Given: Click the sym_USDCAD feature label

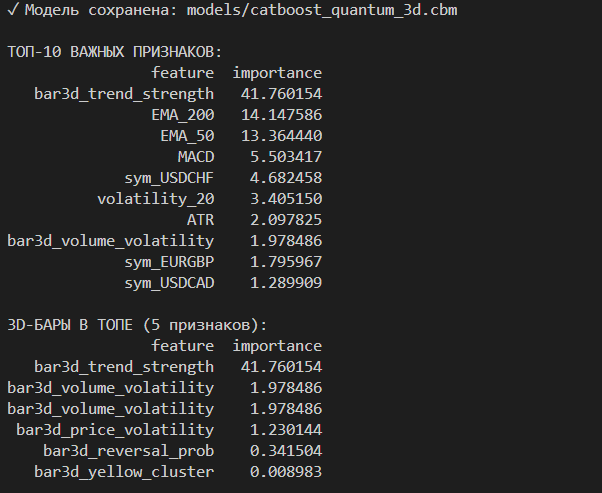Looking at the screenshot, I should click(x=169, y=283).
